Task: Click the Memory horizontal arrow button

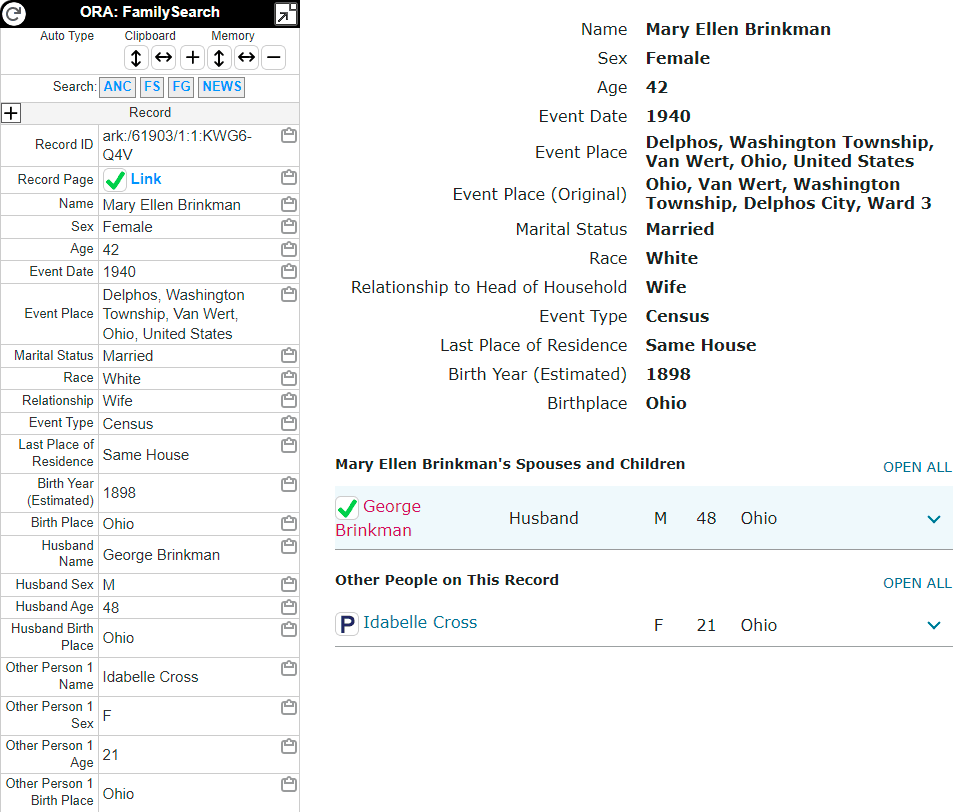Action: pos(247,58)
